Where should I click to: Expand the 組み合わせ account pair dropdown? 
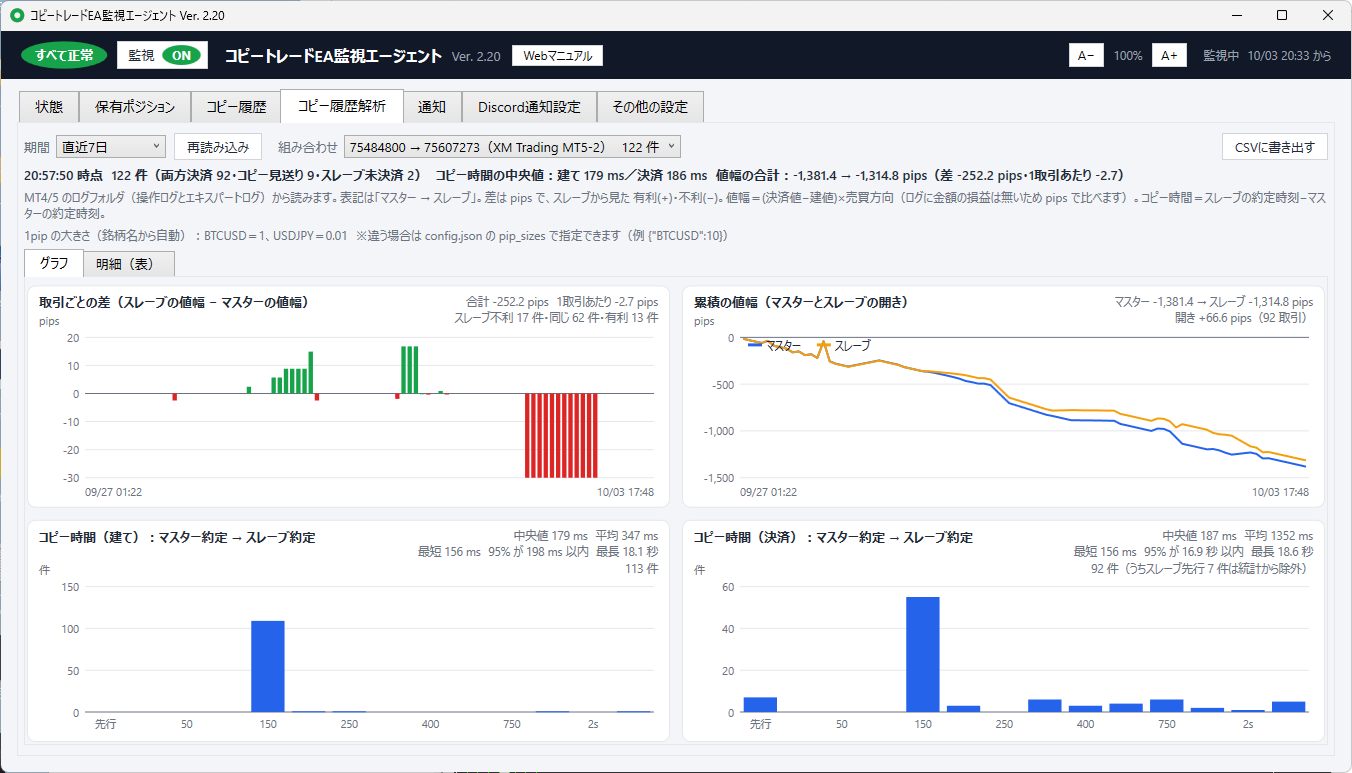pyautogui.click(x=512, y=147)
